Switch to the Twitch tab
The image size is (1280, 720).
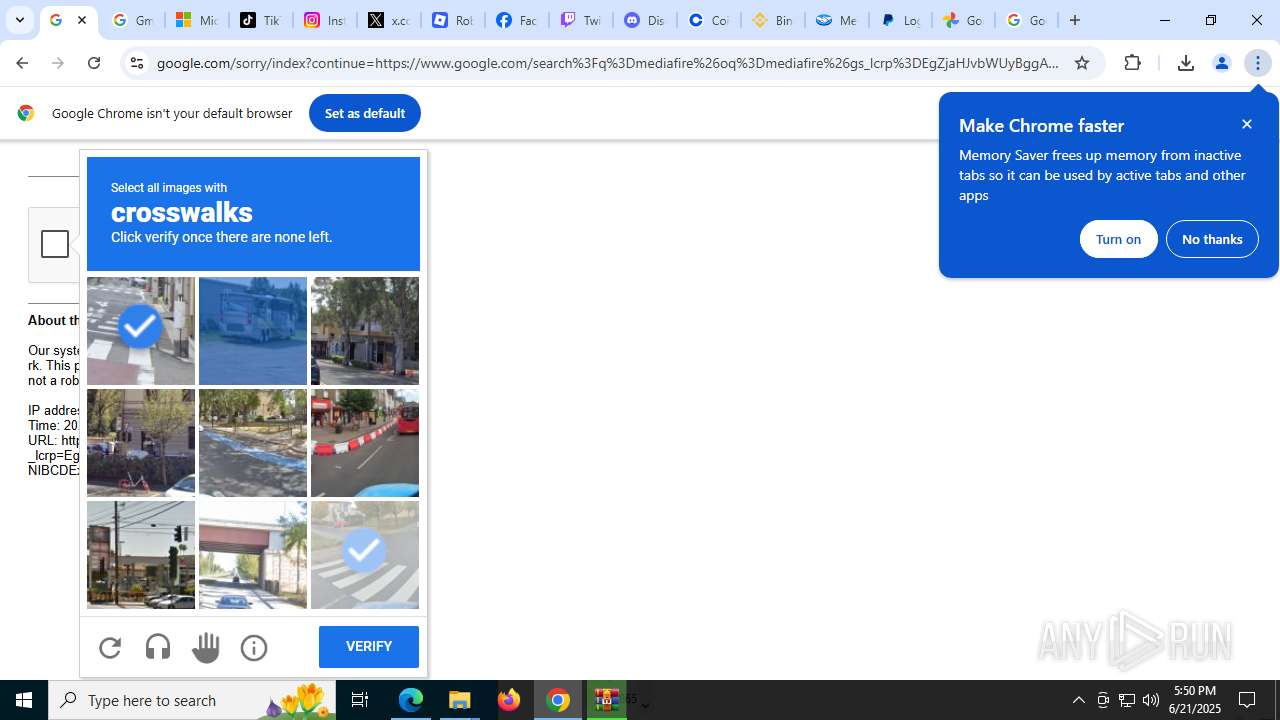(x=580, y=20)
